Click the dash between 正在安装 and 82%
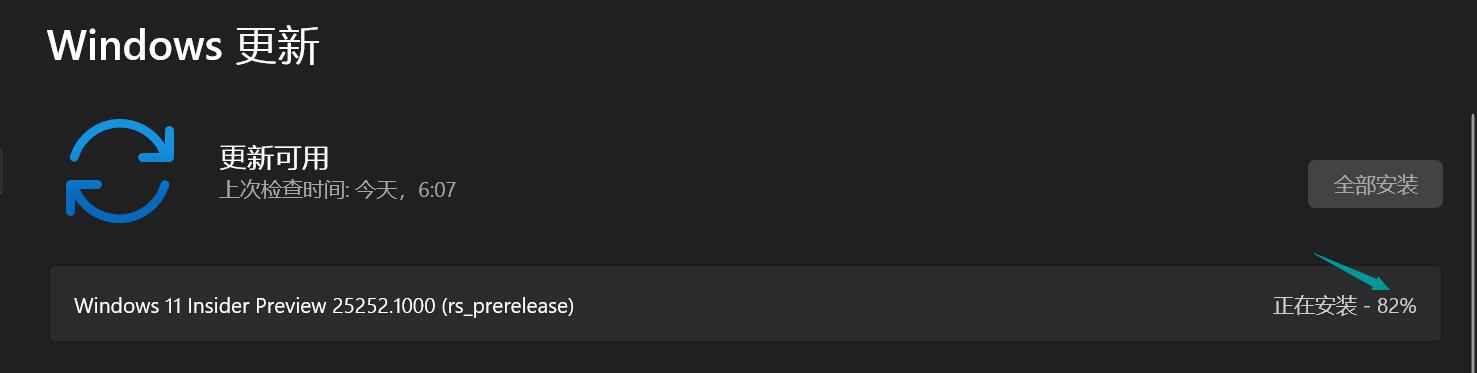 click(x=1367, y=307)
